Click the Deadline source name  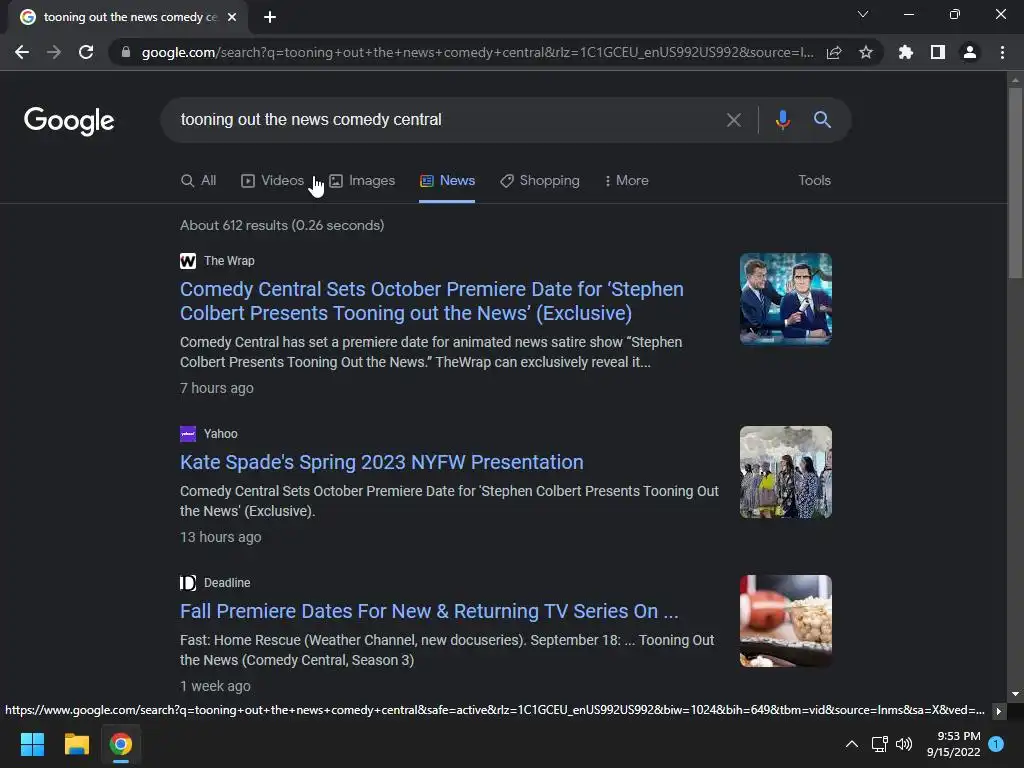coord(227,583)
